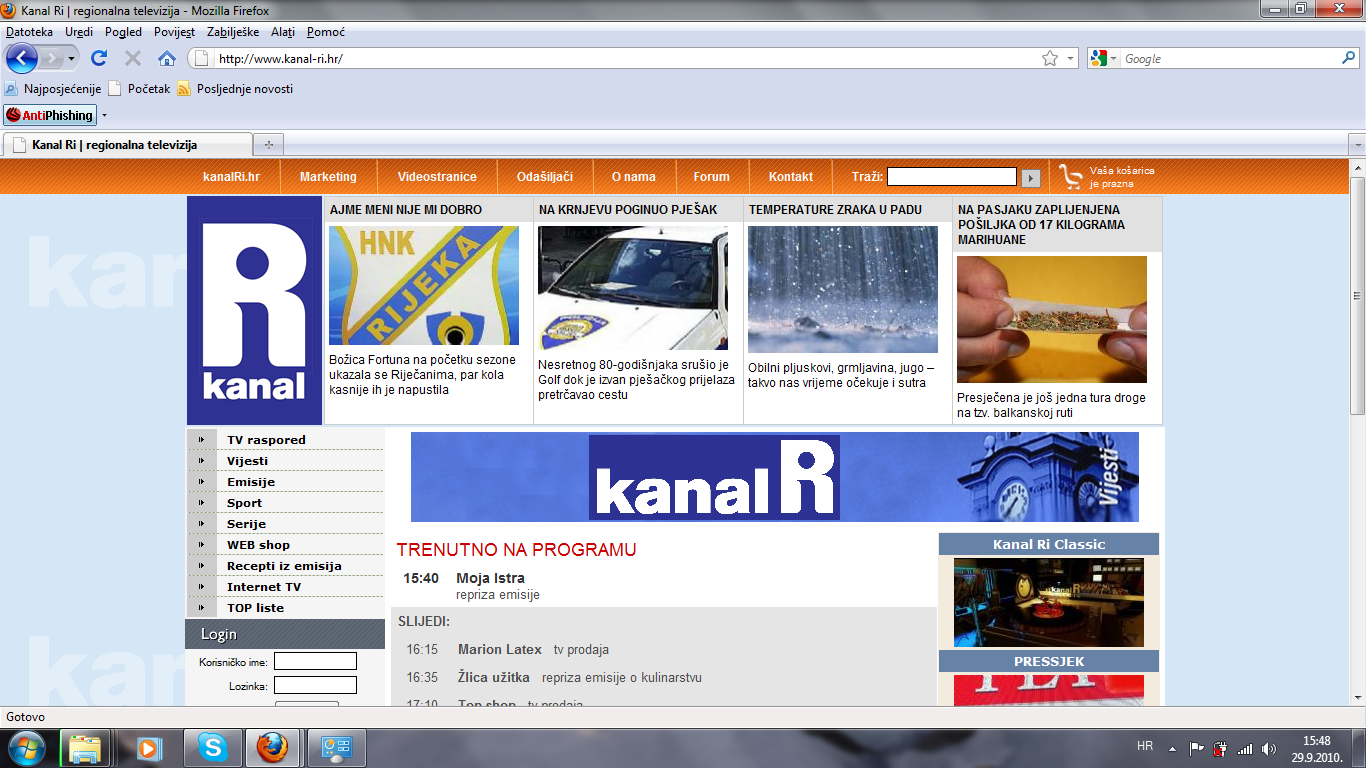Open the AntiPhishing toolbar dropdown arrow

click(x=104, y=116)
